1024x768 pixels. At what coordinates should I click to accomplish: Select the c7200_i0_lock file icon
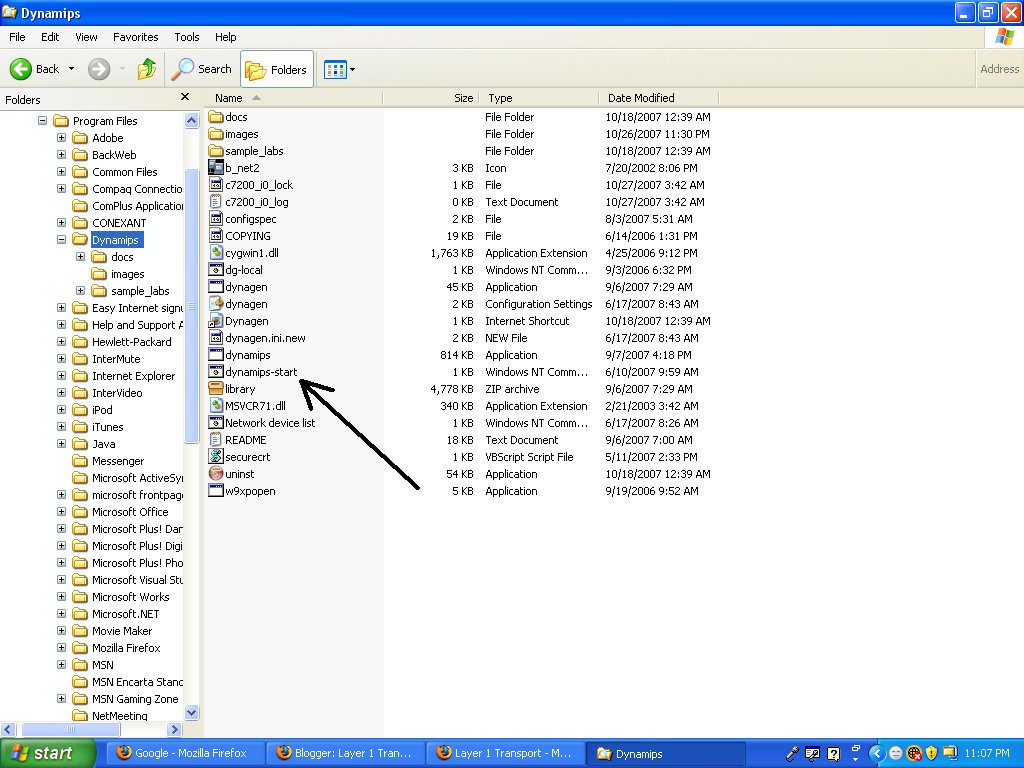pos(216,185)
